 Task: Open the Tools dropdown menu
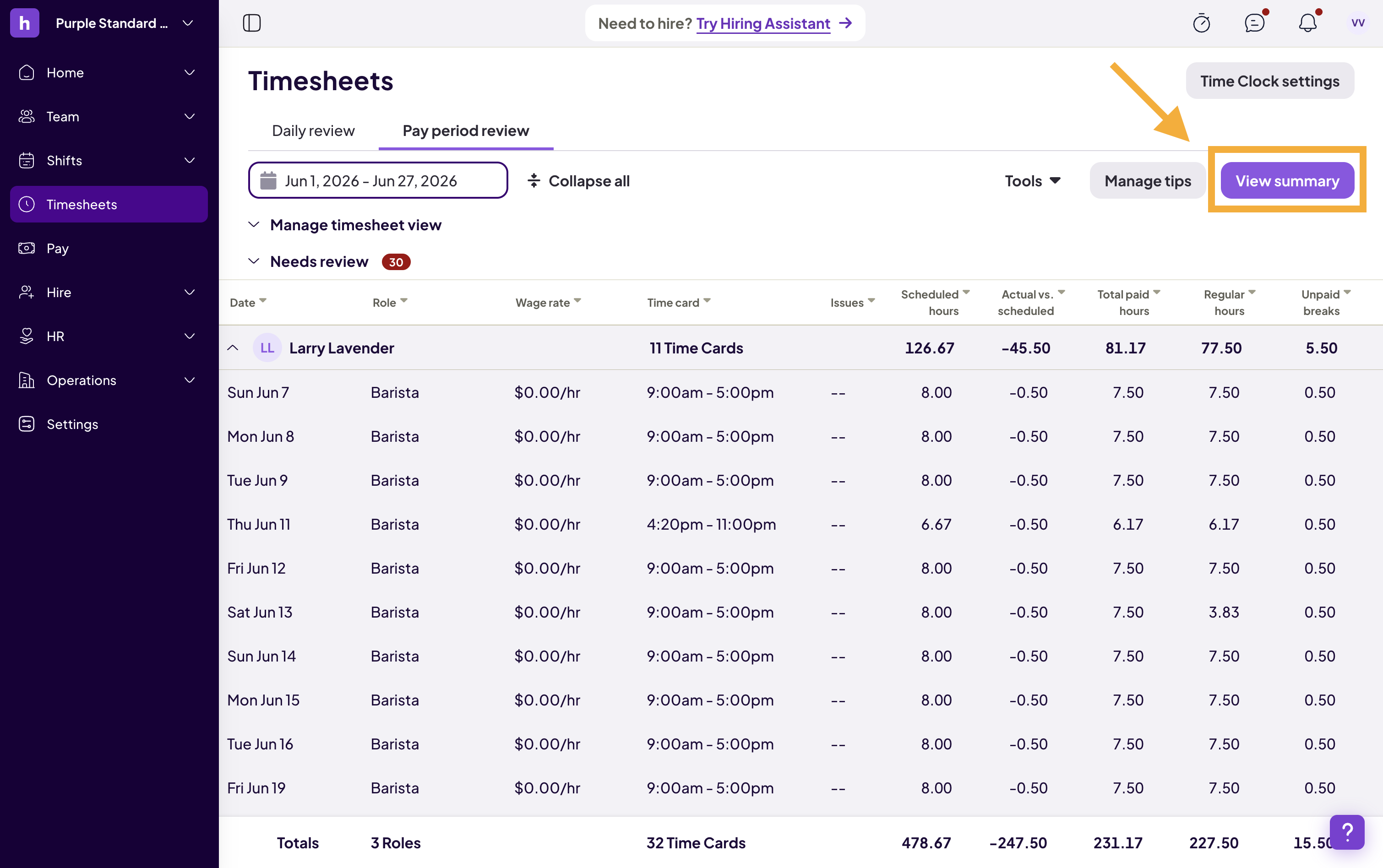[x=1032, y=181]
